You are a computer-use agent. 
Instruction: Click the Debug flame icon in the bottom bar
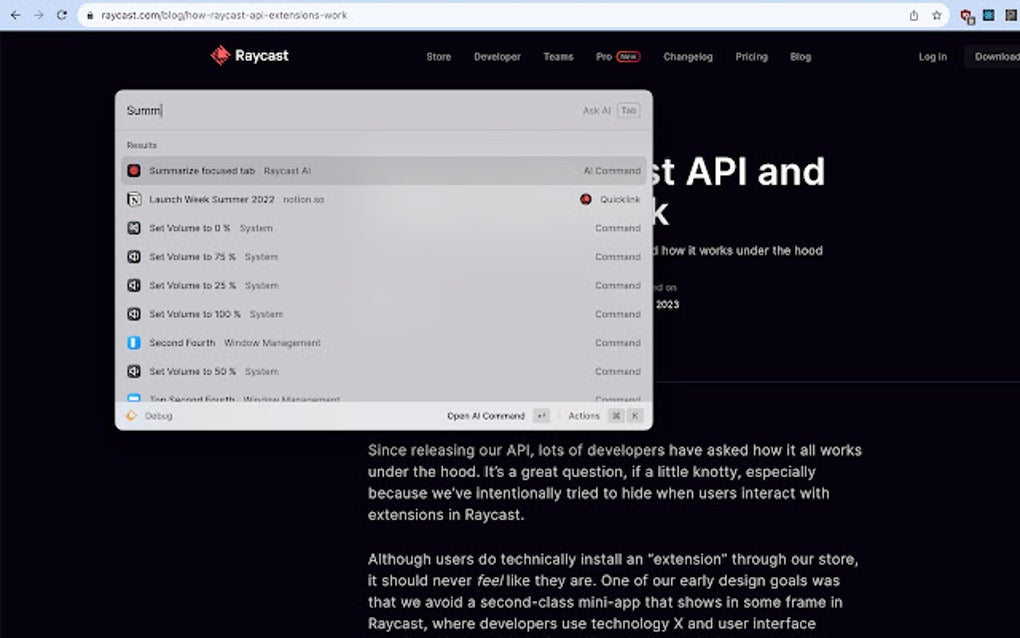click(131, 415)
